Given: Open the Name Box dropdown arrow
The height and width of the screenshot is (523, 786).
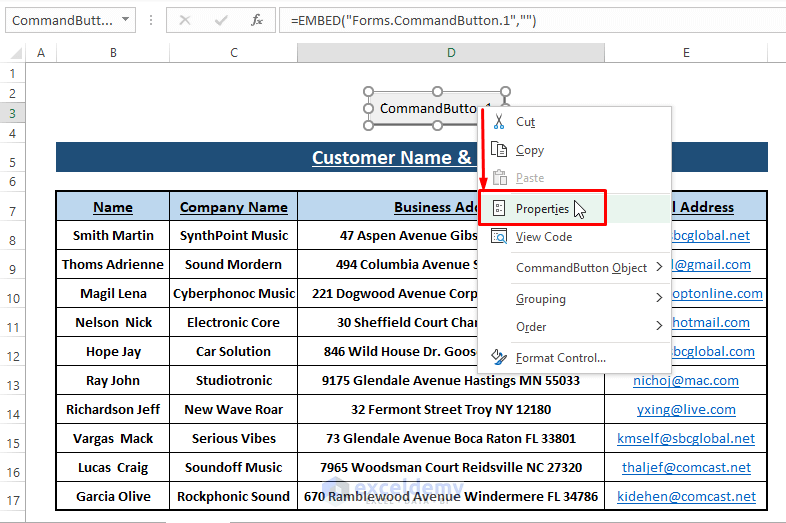Looking at the screenshot, I should point(124,20).
